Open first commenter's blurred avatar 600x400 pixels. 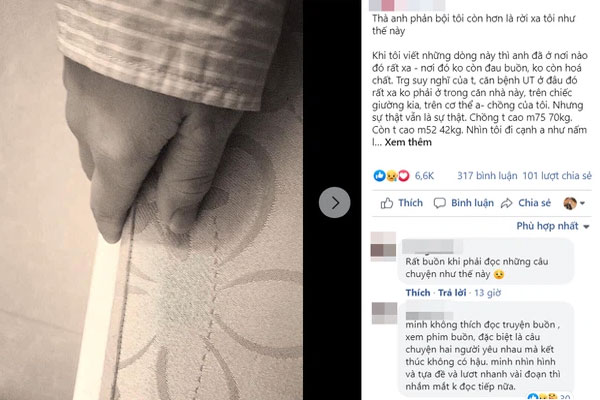tap(383, 247)
